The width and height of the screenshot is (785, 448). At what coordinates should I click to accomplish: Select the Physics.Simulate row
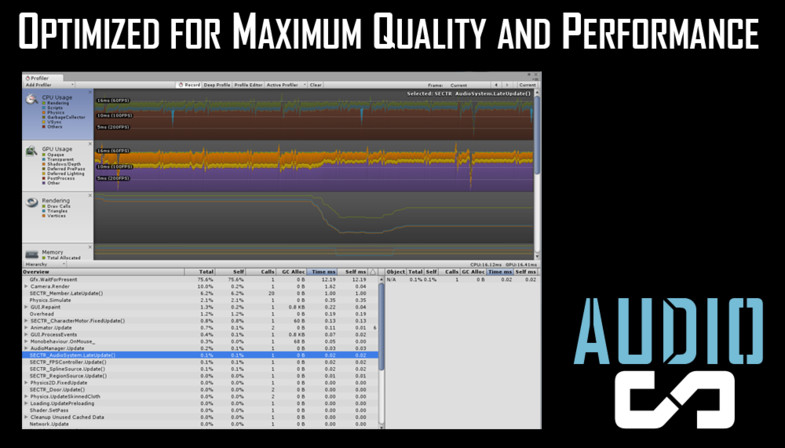click(200, 300)
